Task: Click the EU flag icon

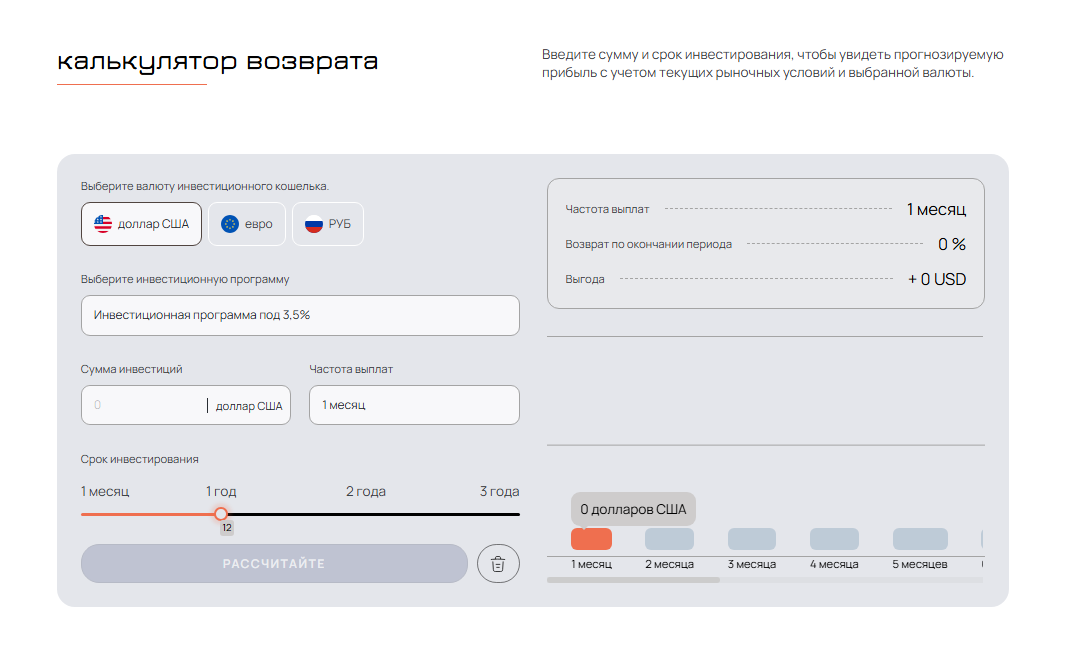Action: (230, 224)
